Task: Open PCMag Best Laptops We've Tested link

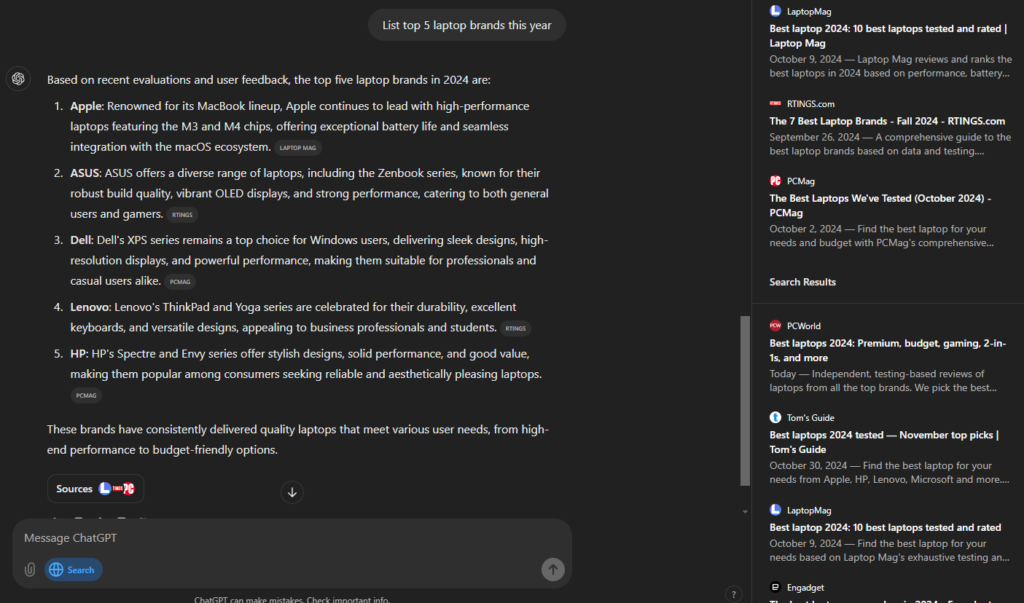Action: click(880, 205)
